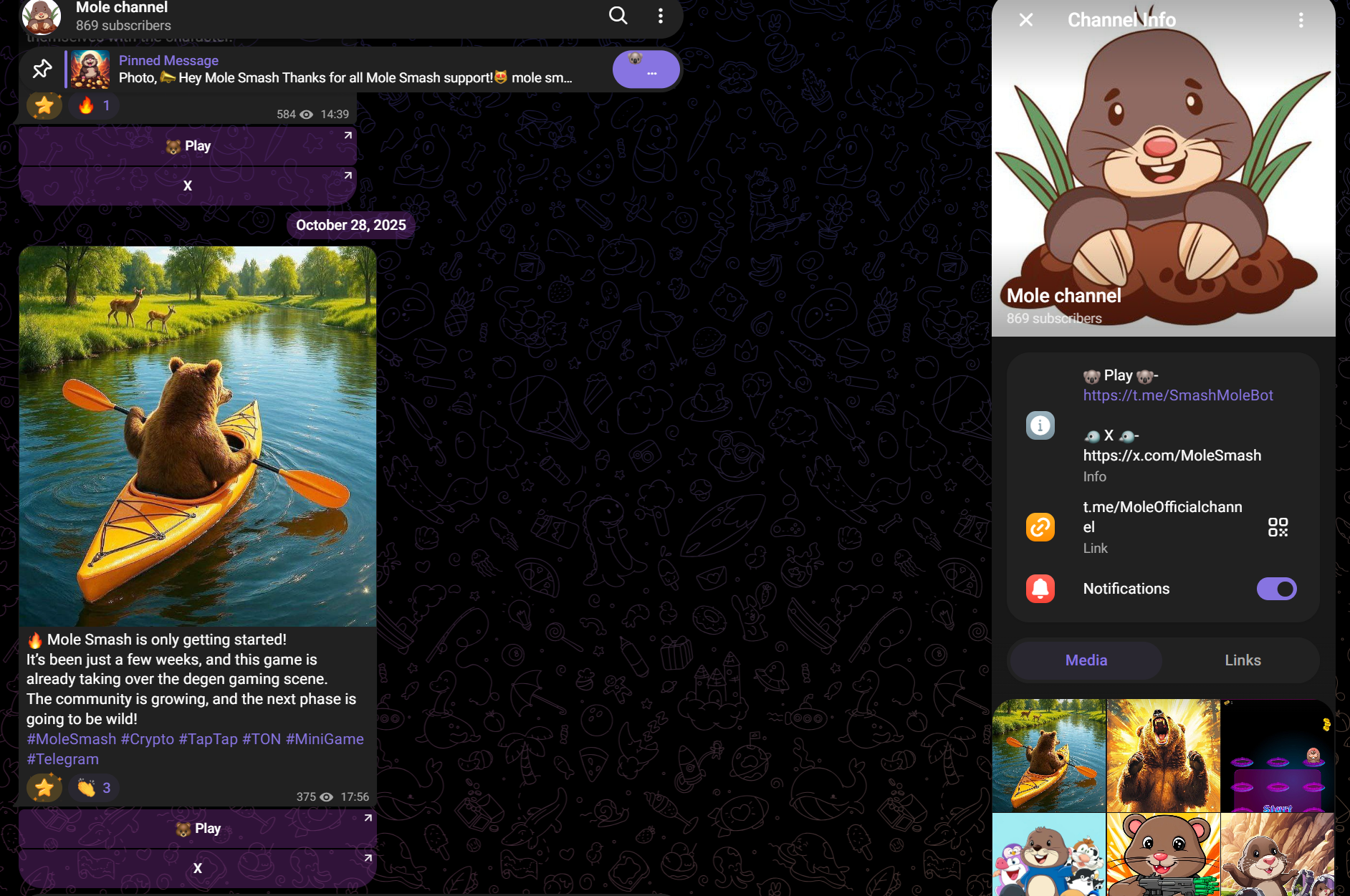The height and width of the screenshot is (896, 1350).
Task: Close the Channel Info panel
Action: tap(1026, 19)
